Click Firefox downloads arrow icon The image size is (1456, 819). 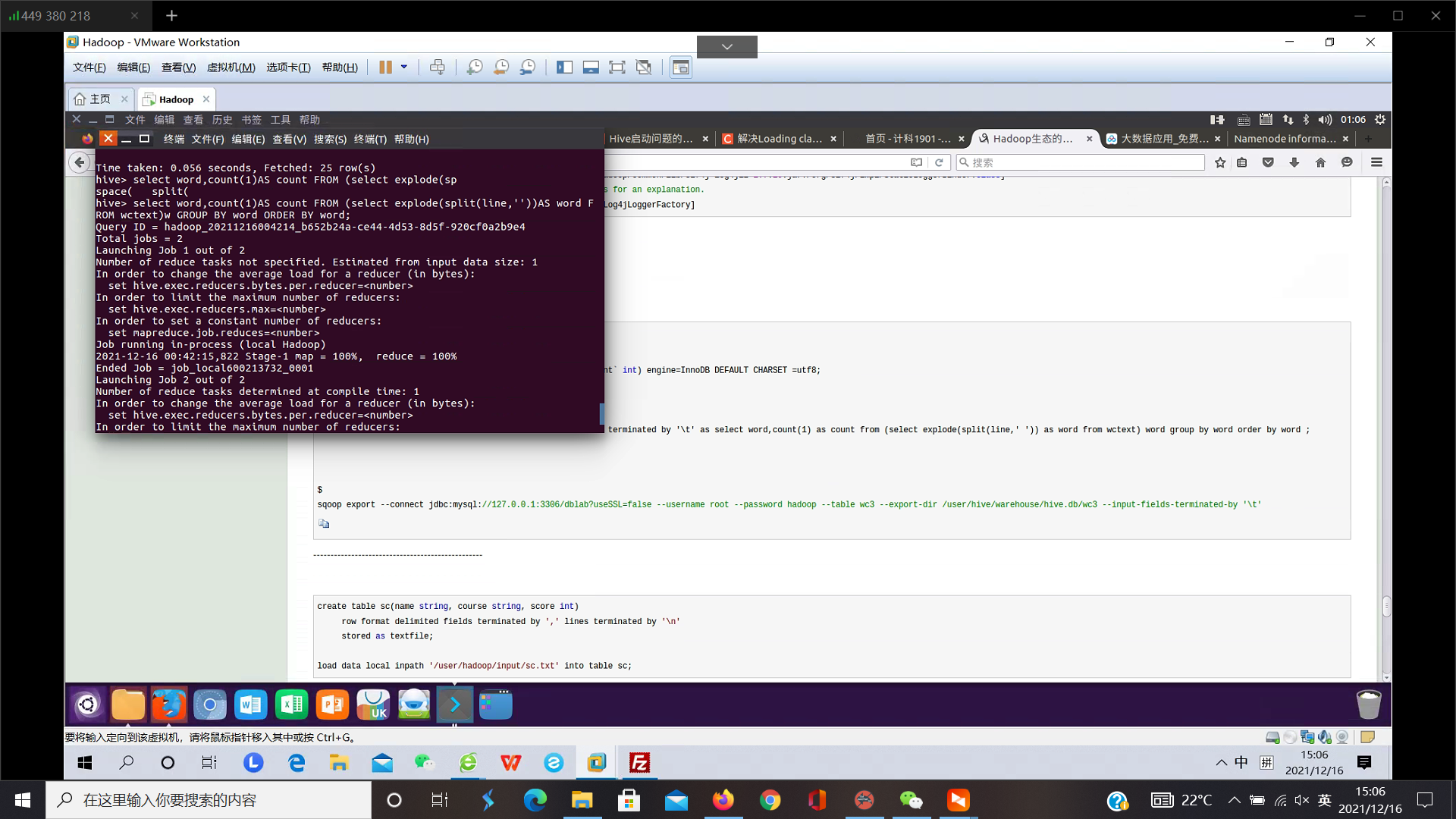pyautogui.click(x=1294, y=162)
